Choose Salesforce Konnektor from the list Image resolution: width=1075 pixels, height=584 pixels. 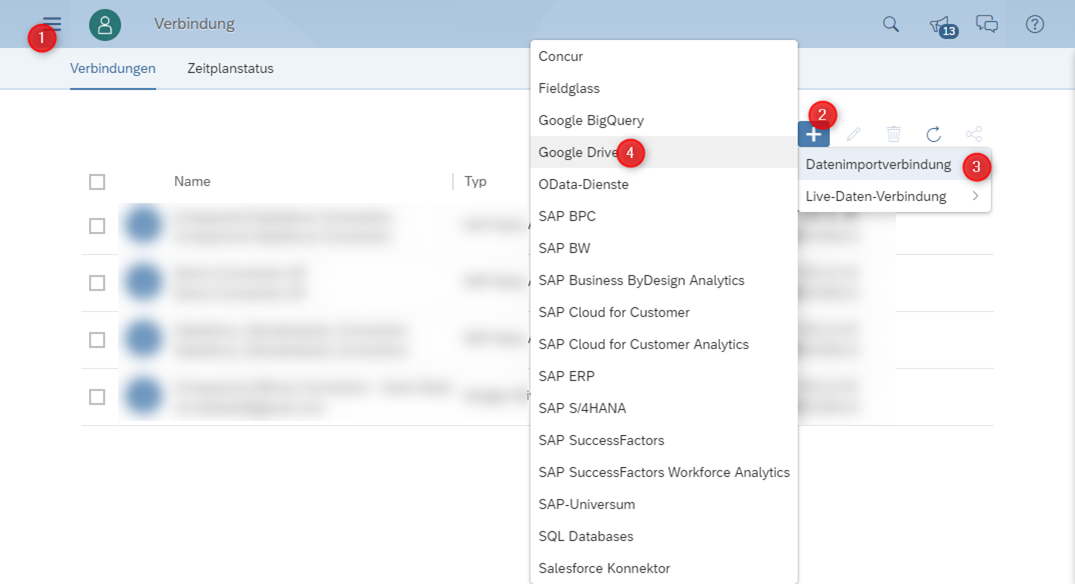[664, 568]
